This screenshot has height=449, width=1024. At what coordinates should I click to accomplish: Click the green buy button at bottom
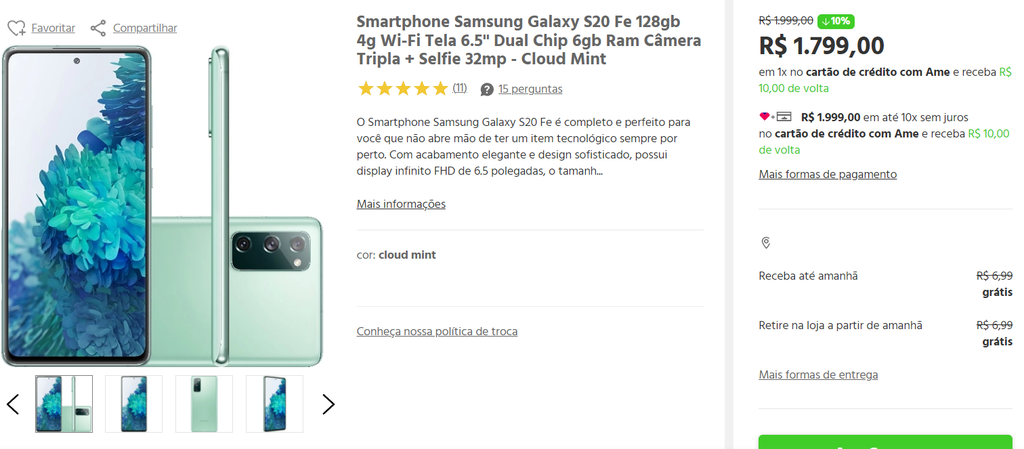coord(886,442)
